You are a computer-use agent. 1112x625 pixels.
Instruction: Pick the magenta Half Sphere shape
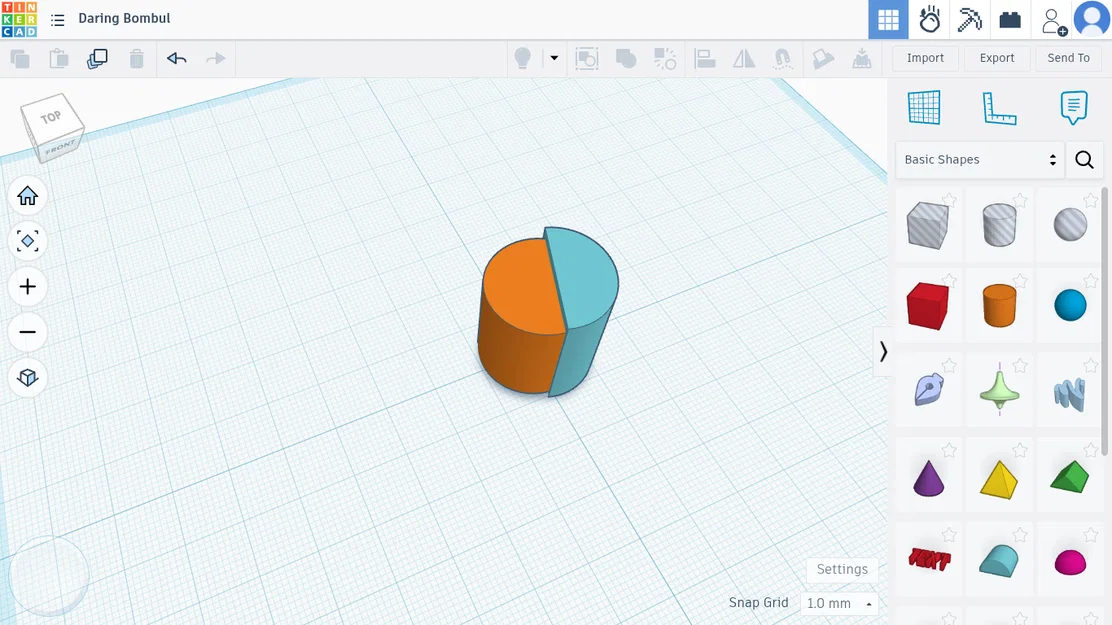coord(1070,563)
